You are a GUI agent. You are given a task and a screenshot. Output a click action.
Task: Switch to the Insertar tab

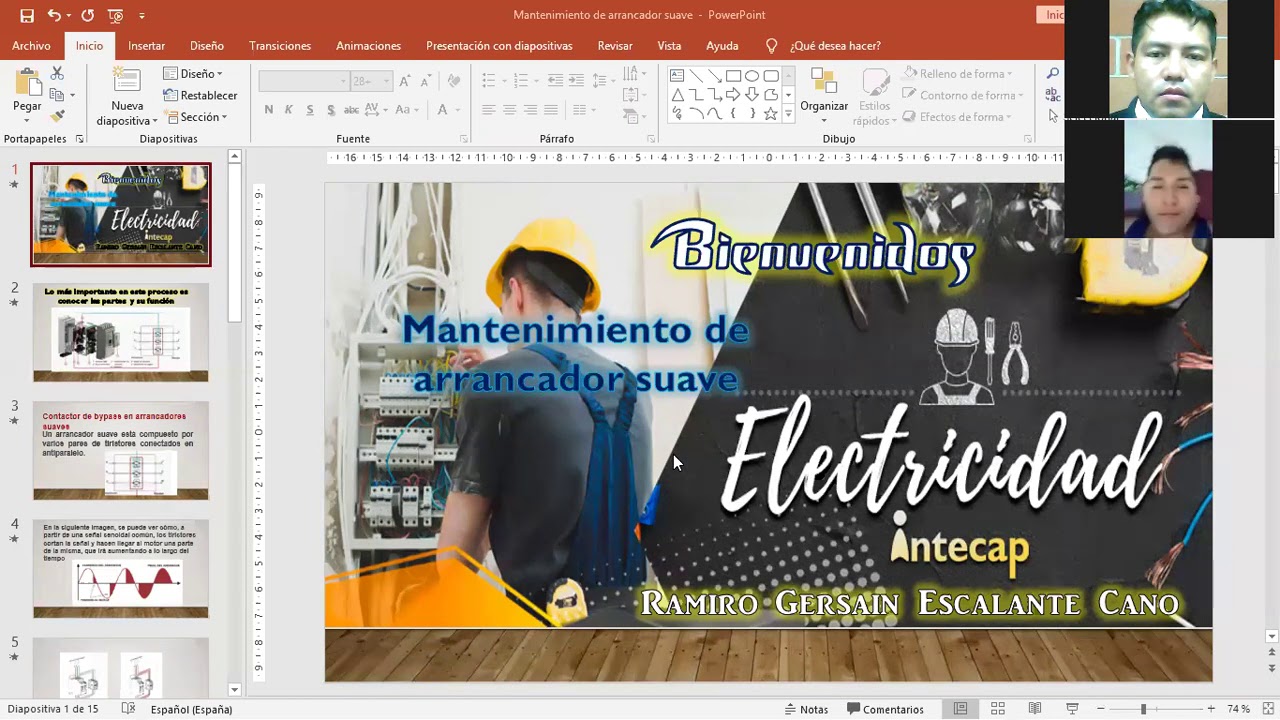146,46
